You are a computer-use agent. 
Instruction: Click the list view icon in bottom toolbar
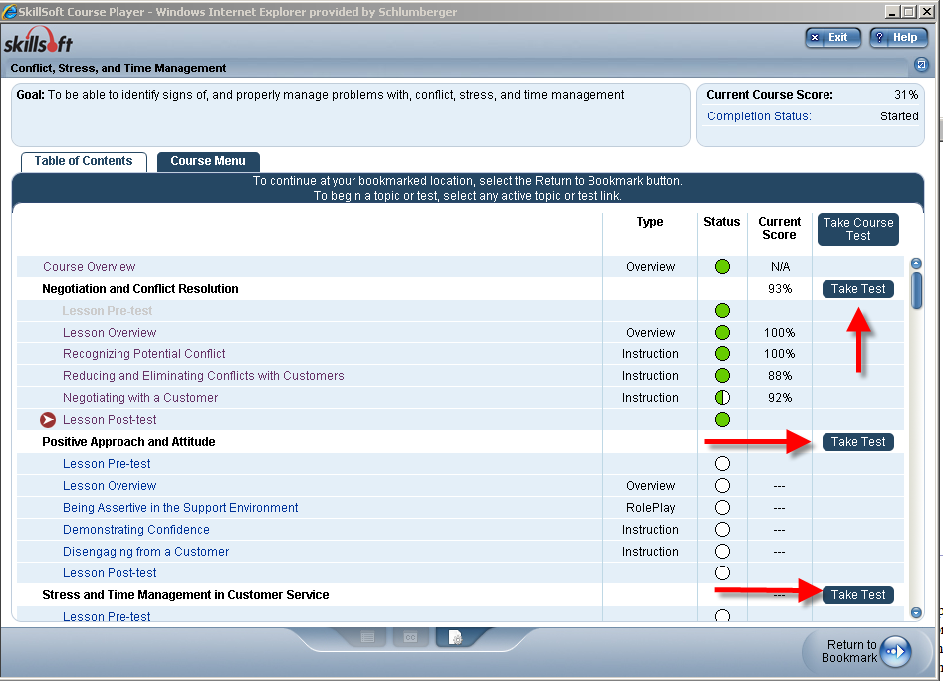click(x=367, y=637)
